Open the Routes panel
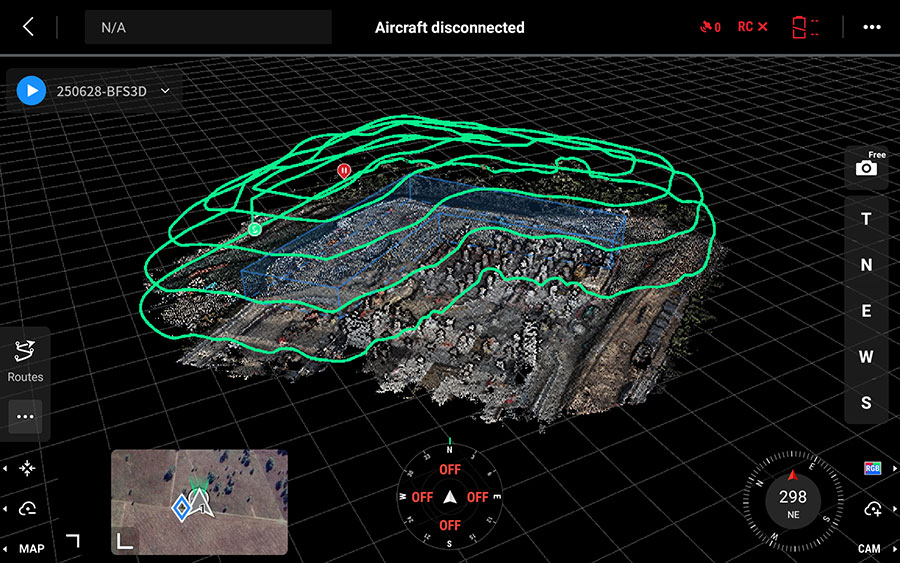Image resolution: width=900 pixels, height=563 pixels. (25, 361)
